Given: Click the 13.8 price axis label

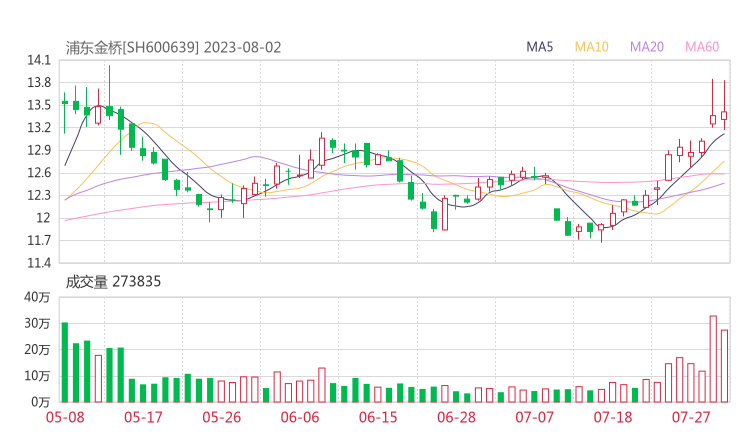Looking at the screenshot, I should pyautogui.click(x=39, y=83).
